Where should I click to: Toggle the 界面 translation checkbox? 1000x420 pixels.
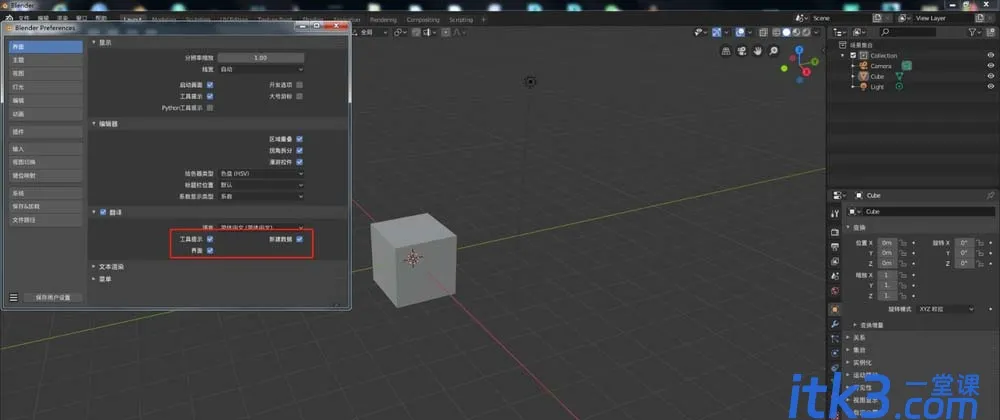[210, 250]
